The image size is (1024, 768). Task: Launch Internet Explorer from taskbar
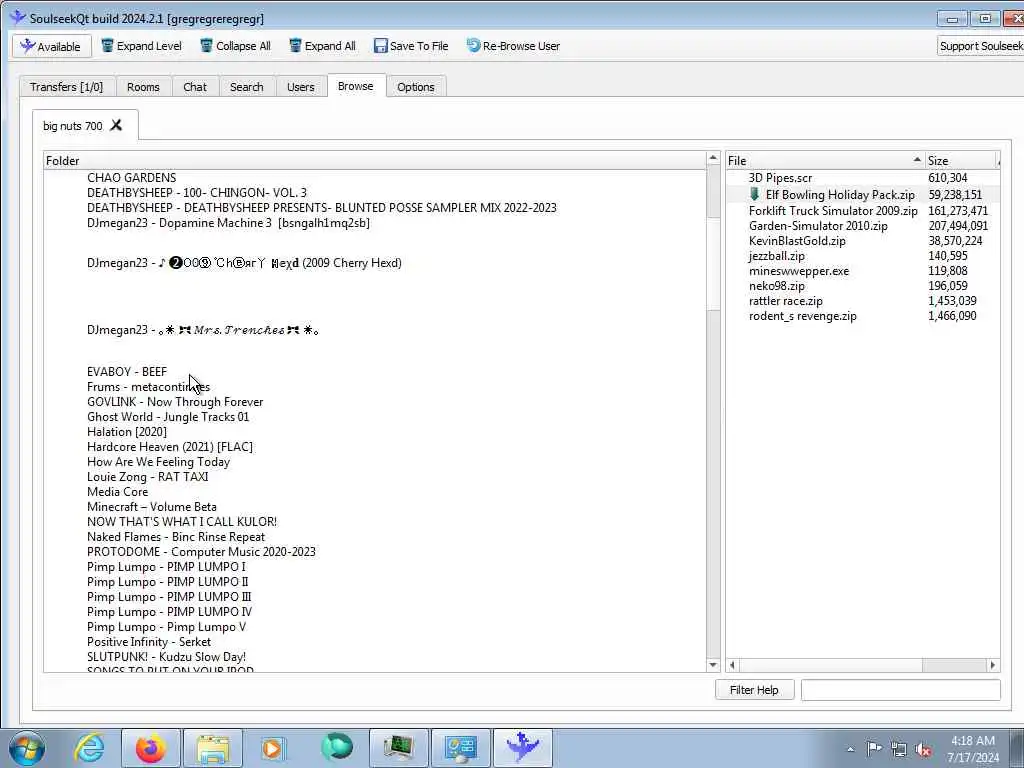pyautogui.click(x=89, y=748)
